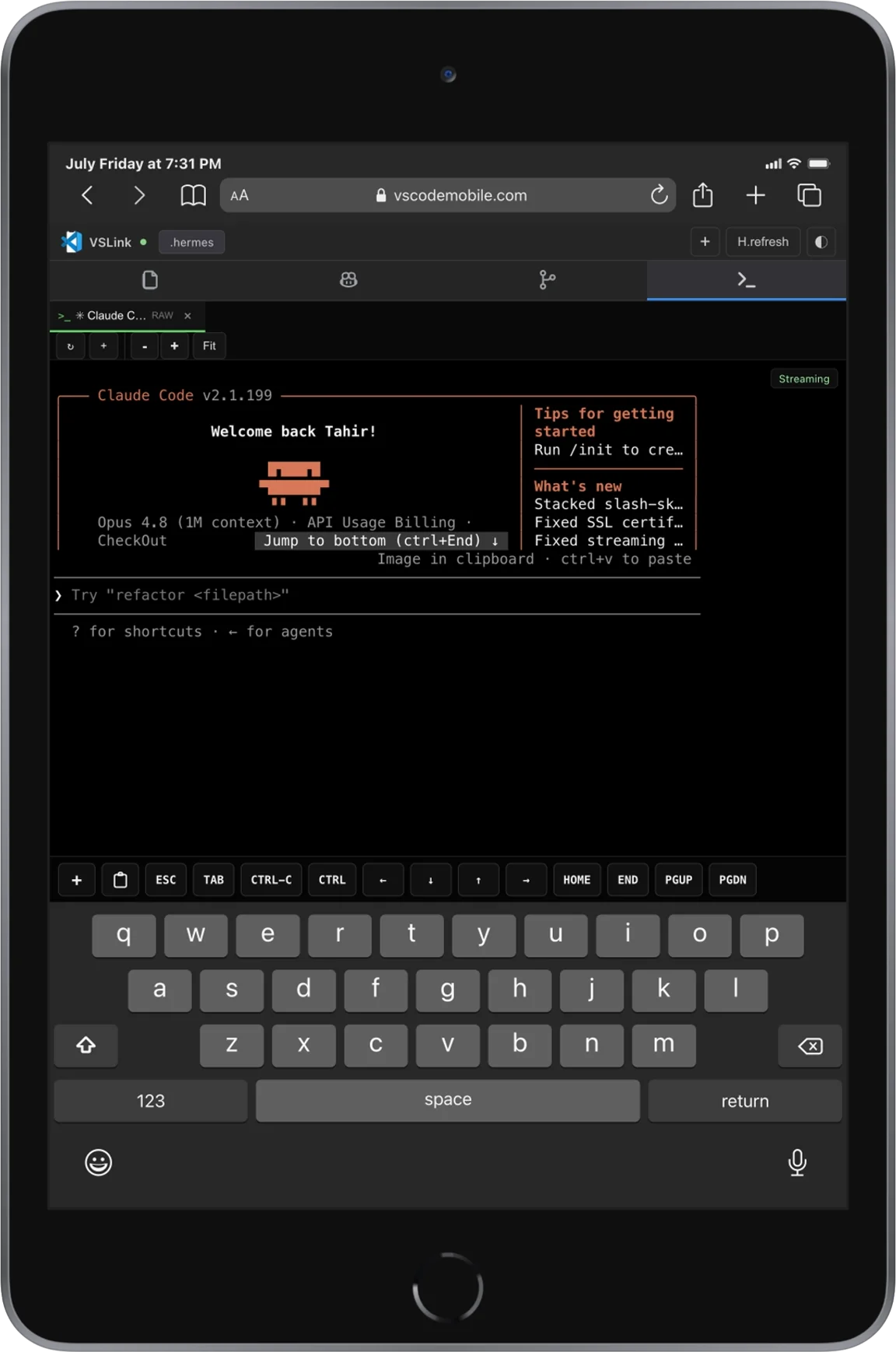
Task: Click "Run /init to cre…" tip text
Action: click(608, 450)
